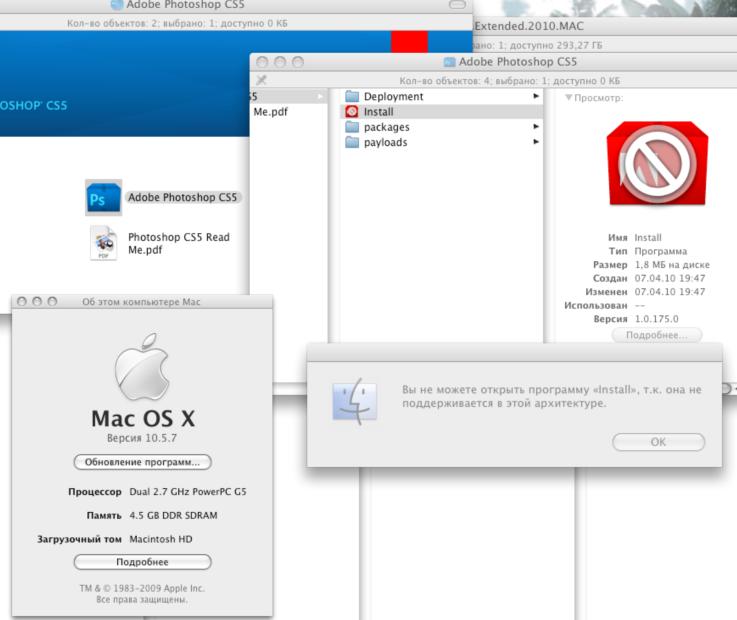Click the Mac OS X heading
Viewport: 737px width, 620px height.
click(x=143, y=418)
